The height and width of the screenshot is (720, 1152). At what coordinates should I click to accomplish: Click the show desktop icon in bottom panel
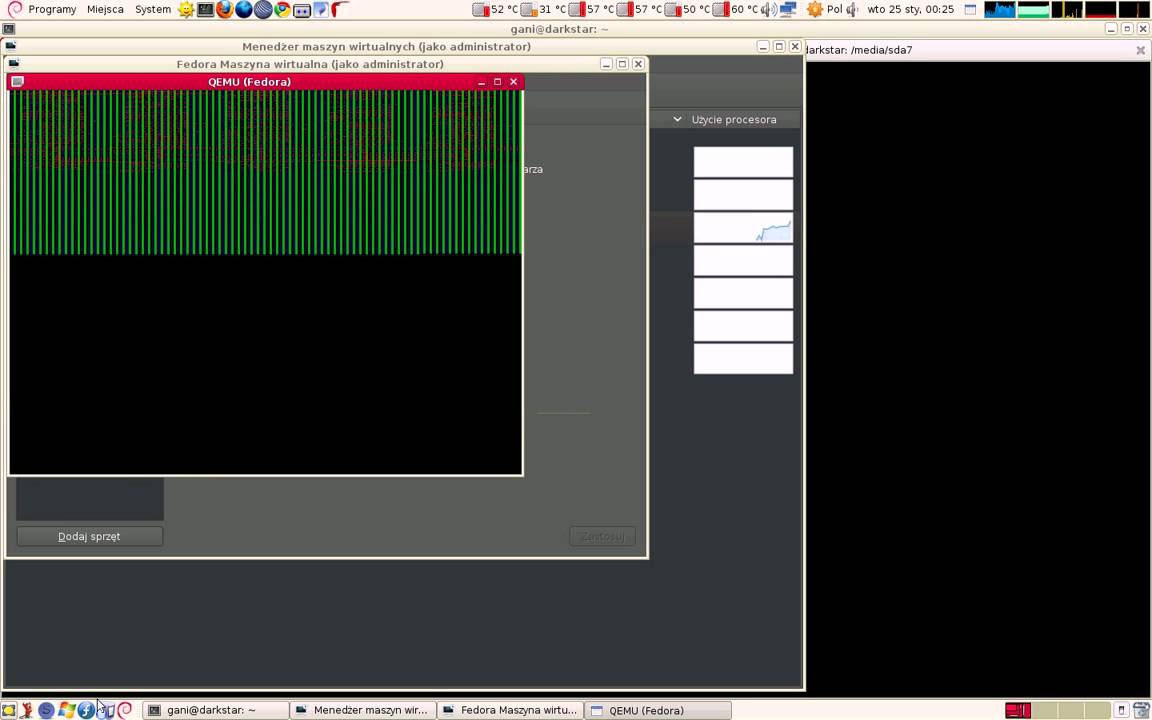pyautogui.click(x=8, y=710)
